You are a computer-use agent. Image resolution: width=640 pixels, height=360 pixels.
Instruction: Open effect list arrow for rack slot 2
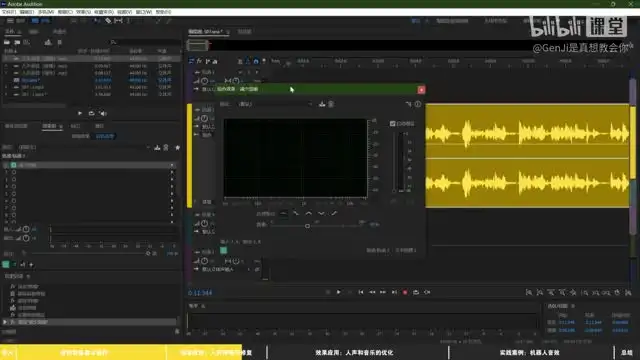click(x=172, y=172)
